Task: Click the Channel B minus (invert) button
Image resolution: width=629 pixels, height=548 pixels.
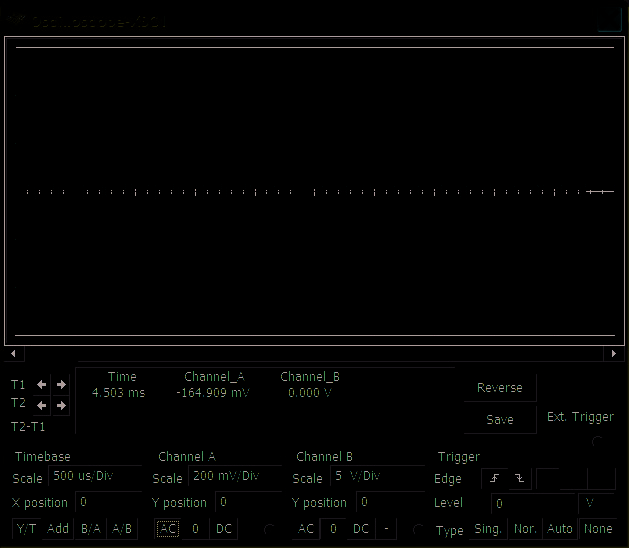Action: tap(386, 529)
